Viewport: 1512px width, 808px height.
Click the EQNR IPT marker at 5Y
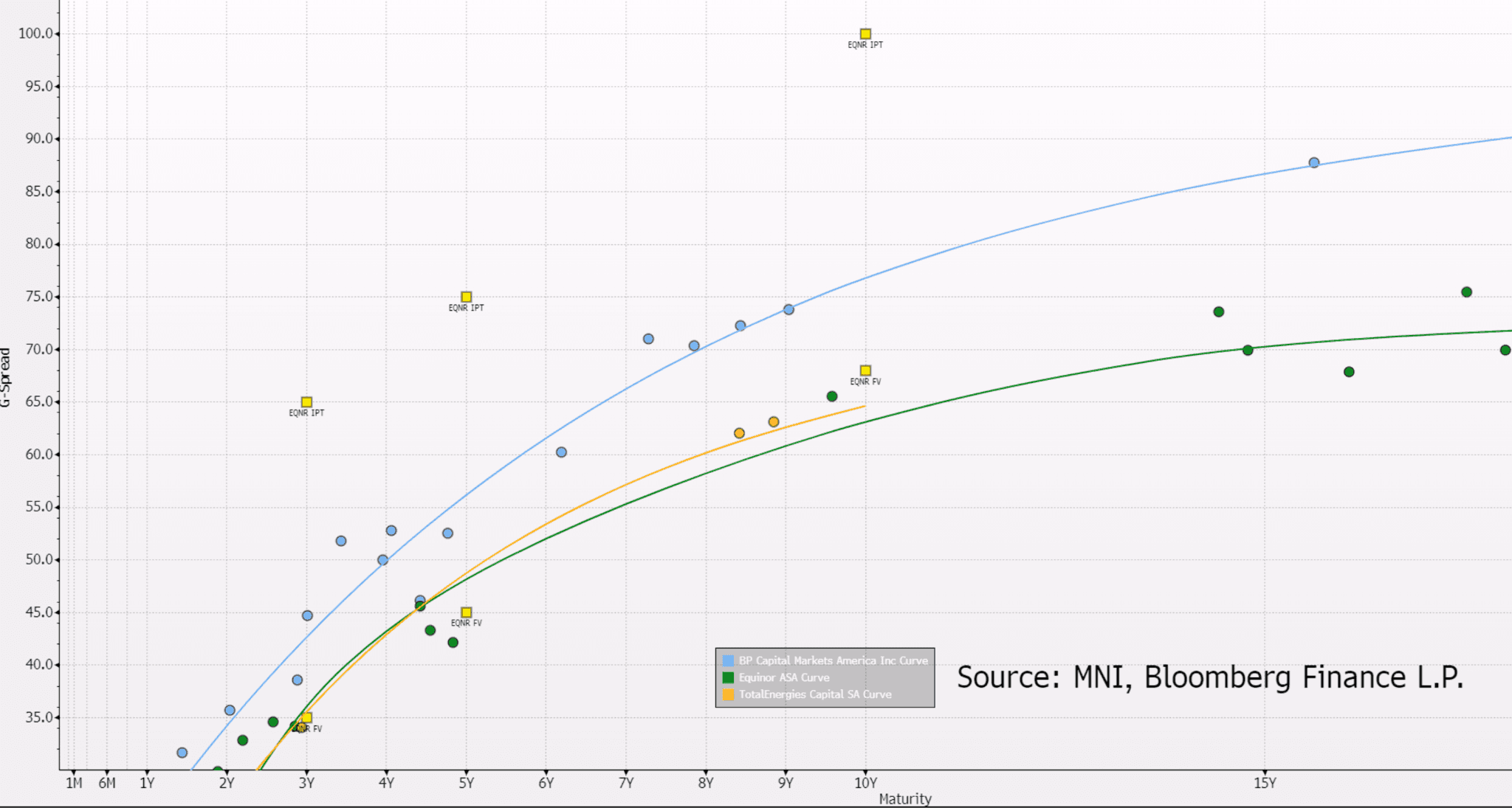tap(466, 297)
